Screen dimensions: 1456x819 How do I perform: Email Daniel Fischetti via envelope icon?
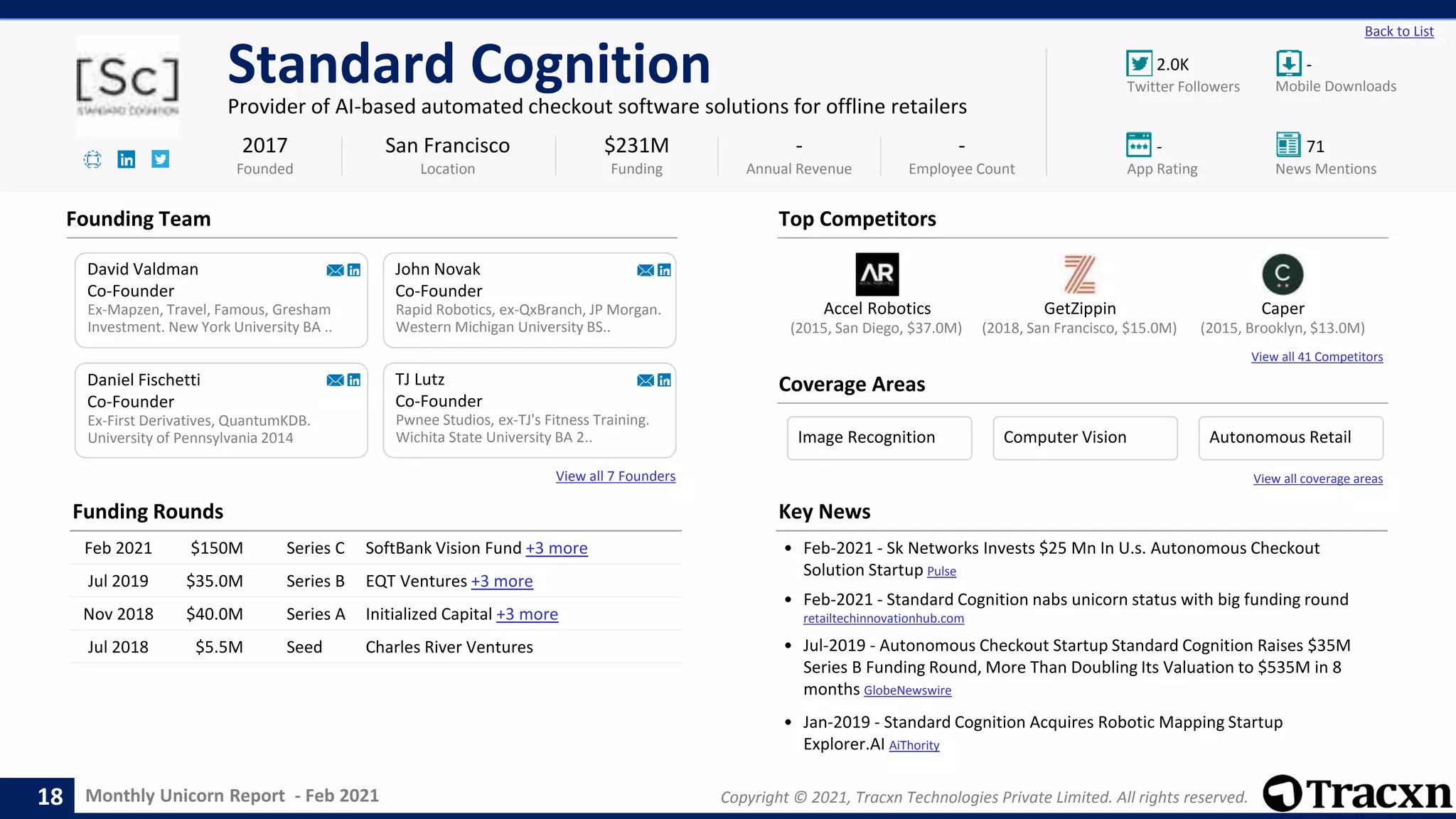[x=335, y=380]
